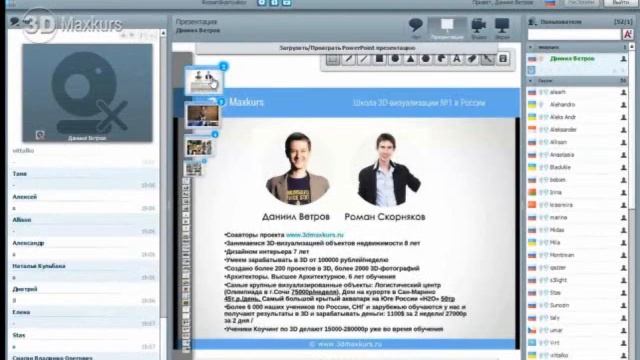Select the filled rectangle tool
The height and width of the screenshot is (360, 640).
coord(380,59)
